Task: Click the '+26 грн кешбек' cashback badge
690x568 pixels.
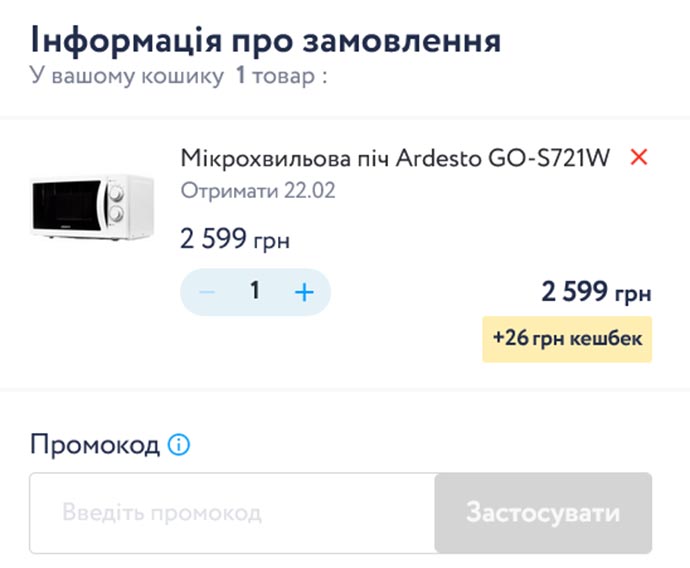Action: (x=567, y=340)
